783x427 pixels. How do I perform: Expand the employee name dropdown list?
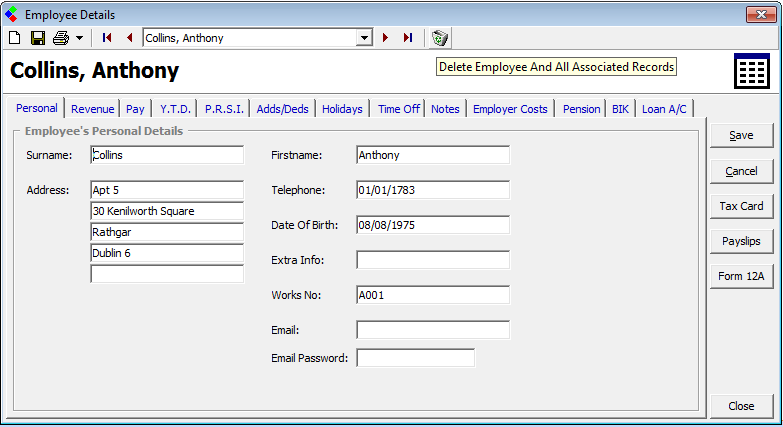(x=364, y=38)
